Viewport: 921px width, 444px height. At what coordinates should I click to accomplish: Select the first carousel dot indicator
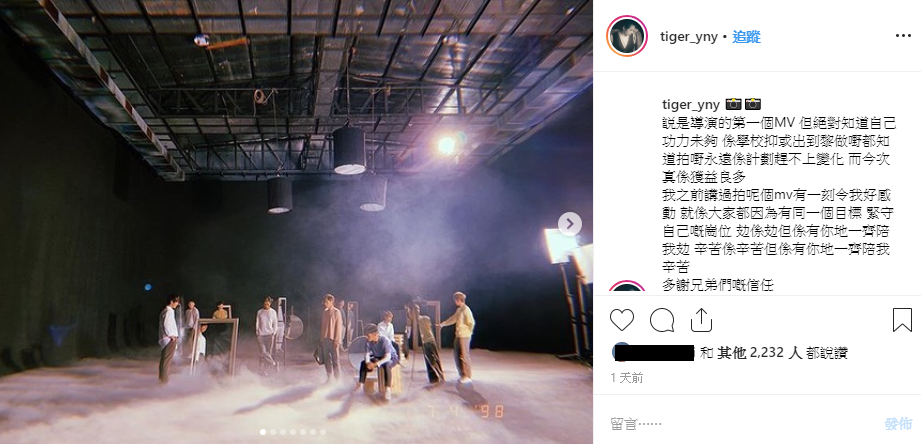(x=263, y=432)
